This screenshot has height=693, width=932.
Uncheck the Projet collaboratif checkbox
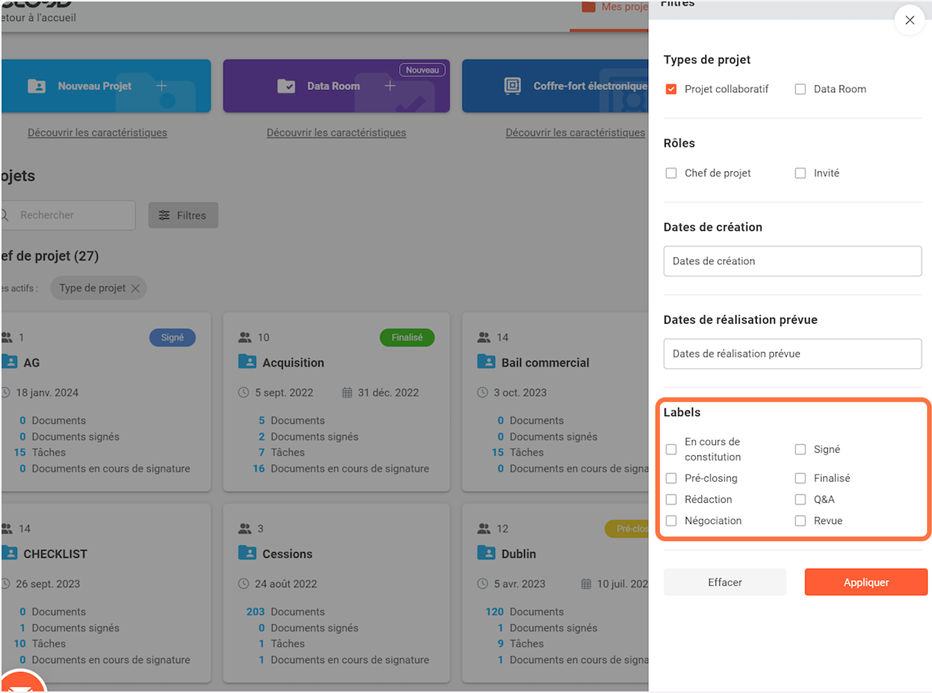[x=671, y=89]
